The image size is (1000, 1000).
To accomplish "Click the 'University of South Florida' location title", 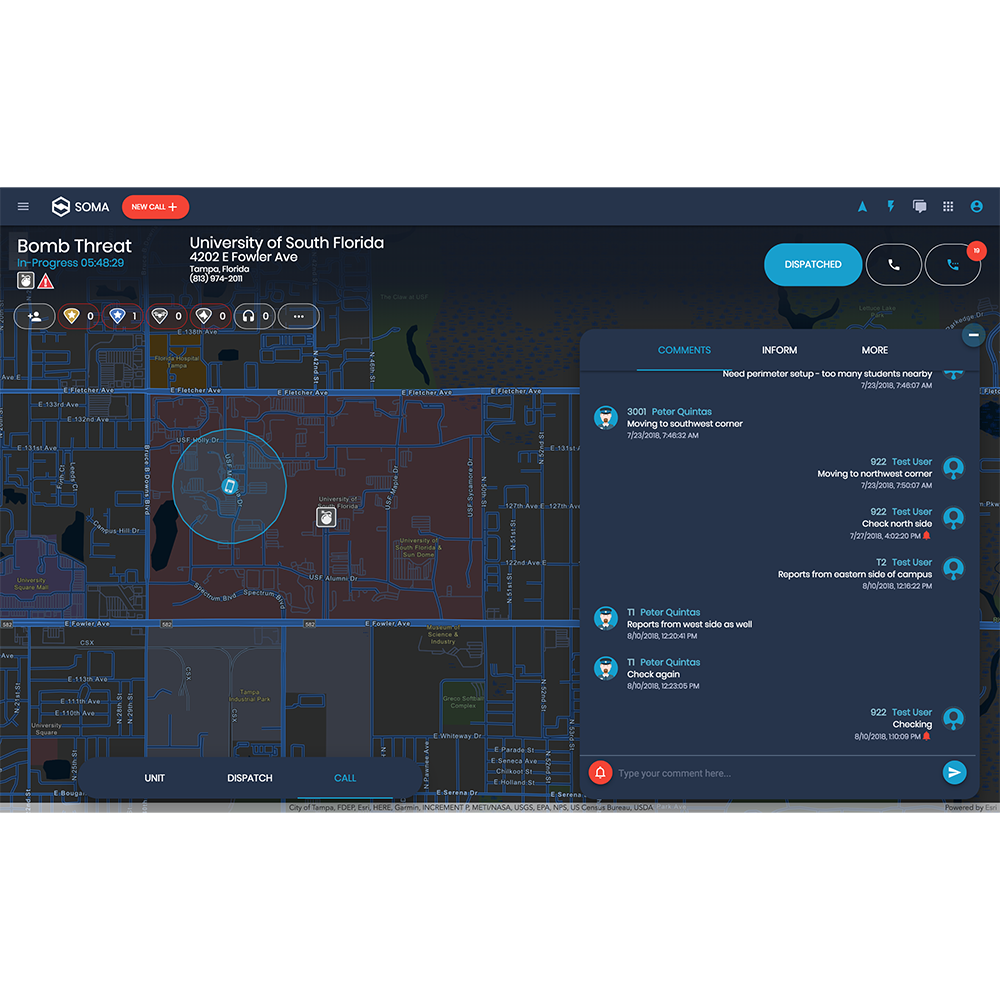I will 287,243.
